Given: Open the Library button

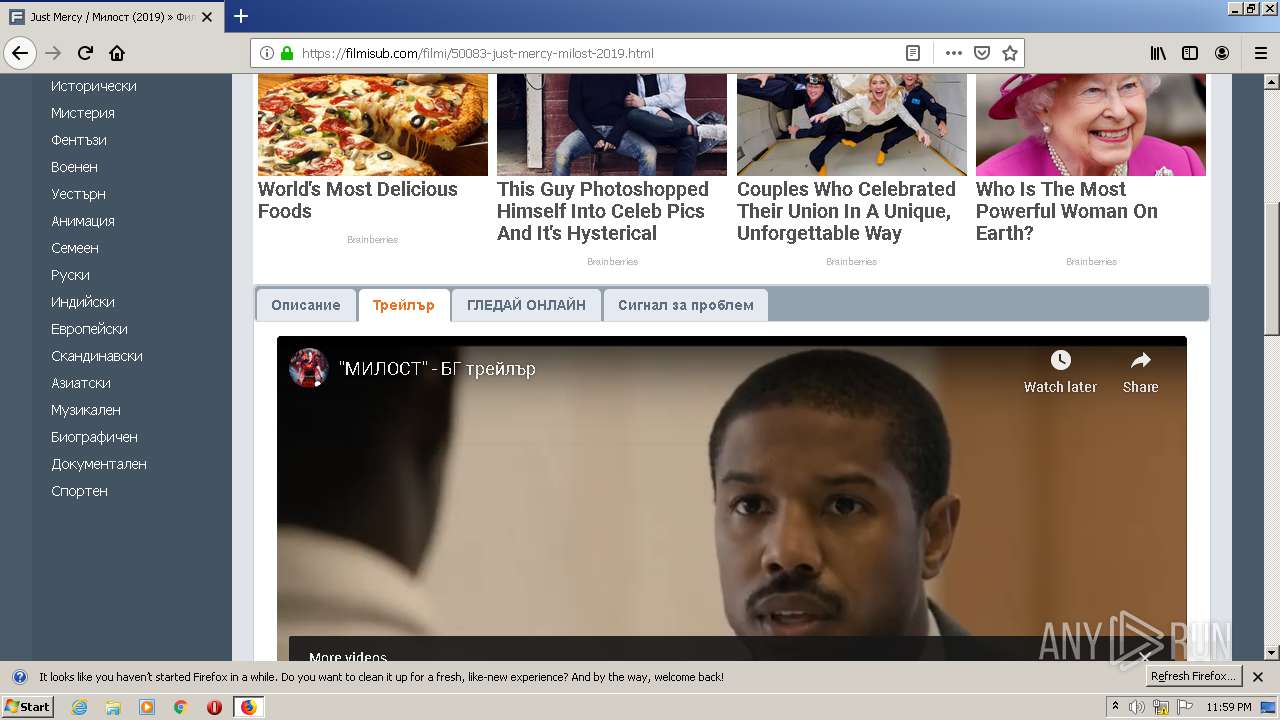Looking at the screenshot, I should [1158, 53].
